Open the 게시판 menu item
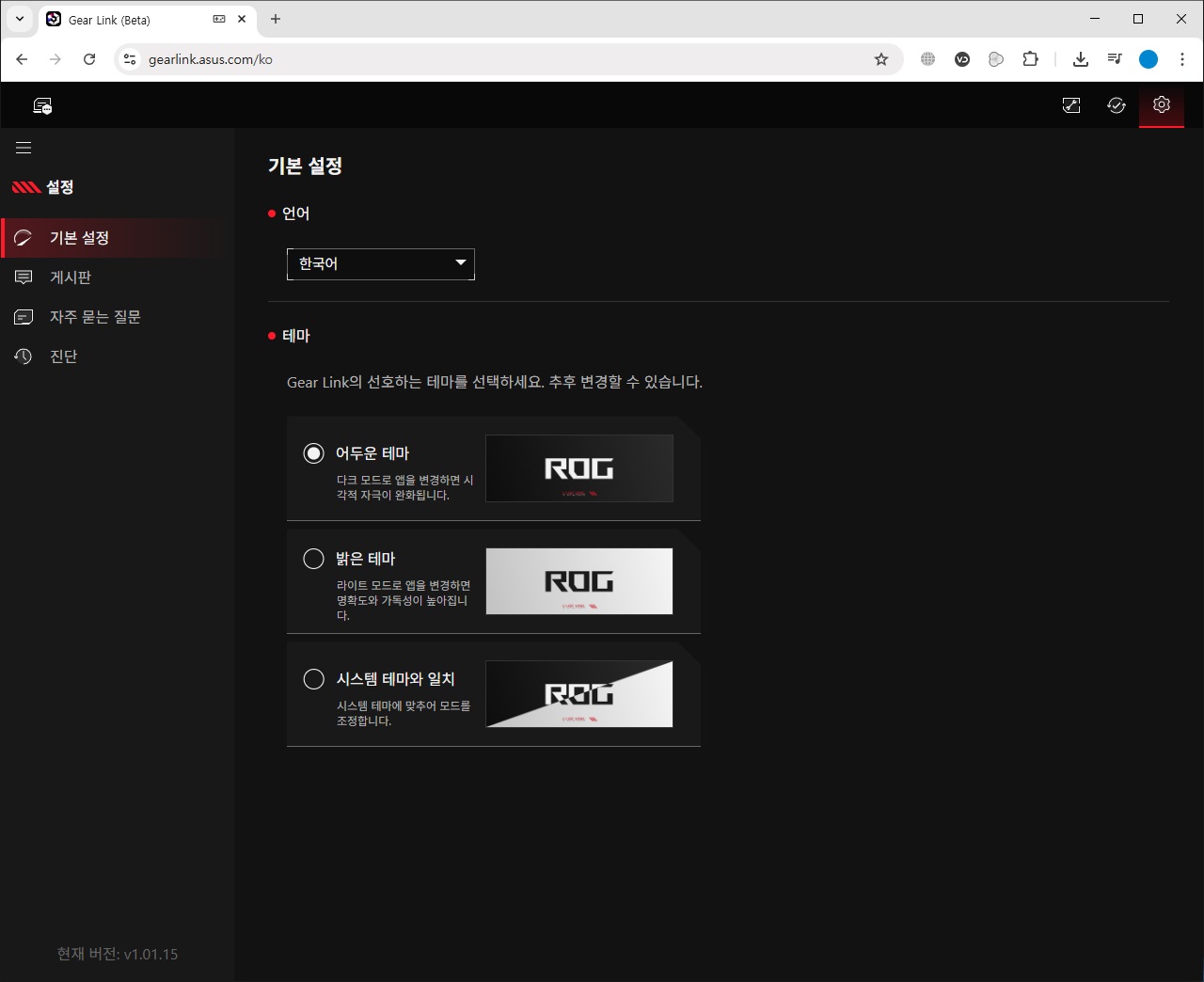 117,277
